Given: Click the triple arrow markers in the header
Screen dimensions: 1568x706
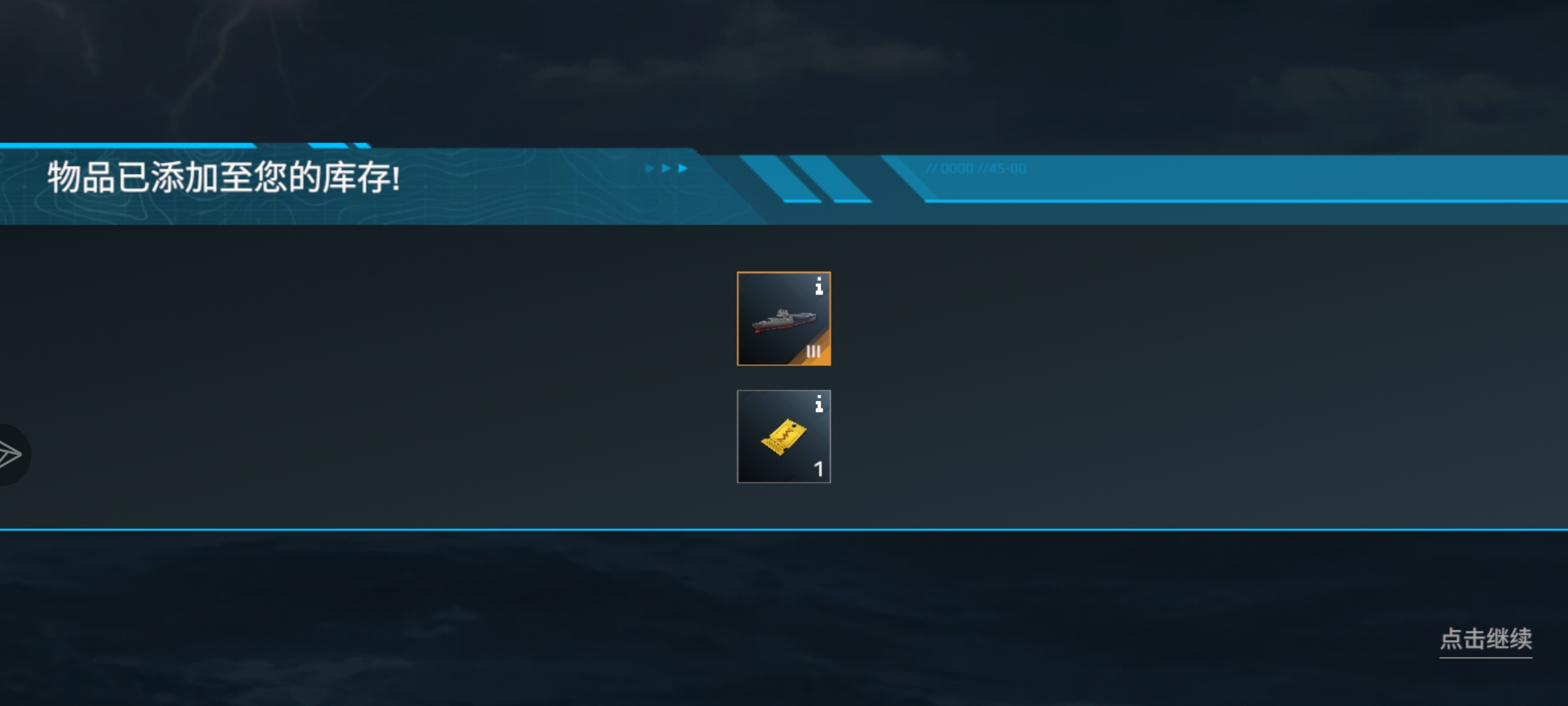Looking at the screenshot, I should 666,168.
